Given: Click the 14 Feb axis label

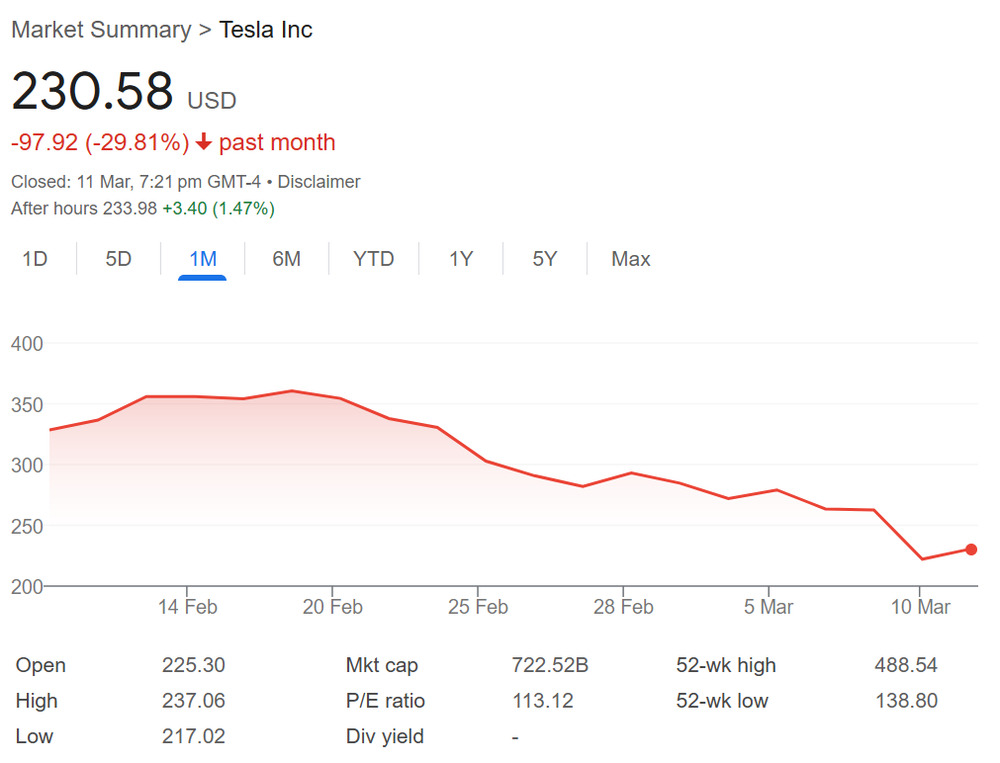Looking at the screenshot, I should (188, 607).
